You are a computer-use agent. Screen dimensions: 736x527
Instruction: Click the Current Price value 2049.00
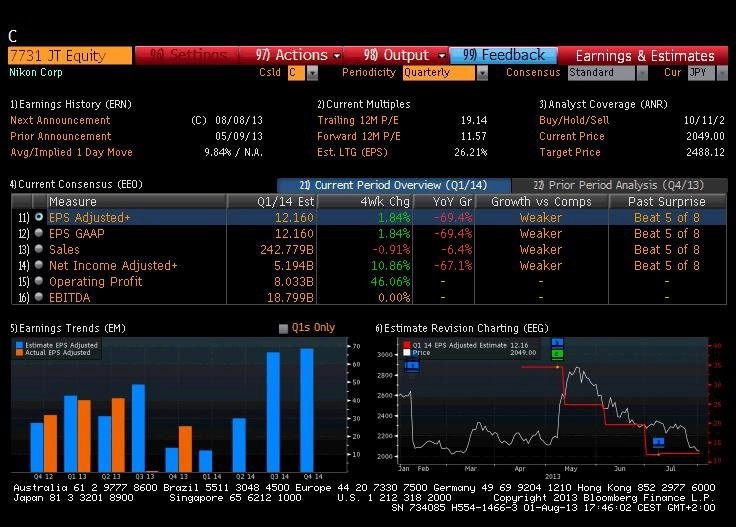click(705, 136)
